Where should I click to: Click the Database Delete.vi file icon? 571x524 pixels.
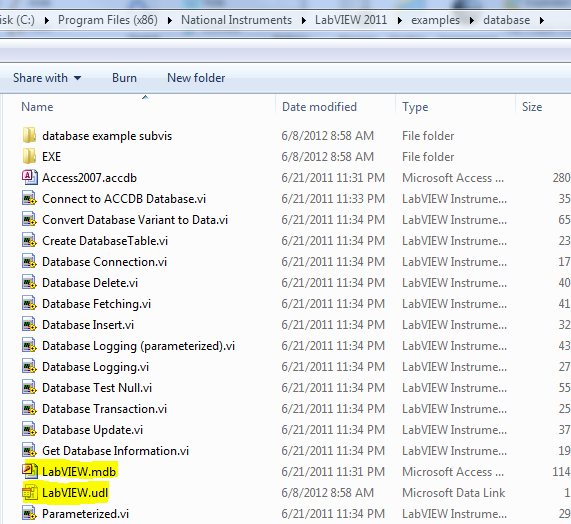pos(29,283)
